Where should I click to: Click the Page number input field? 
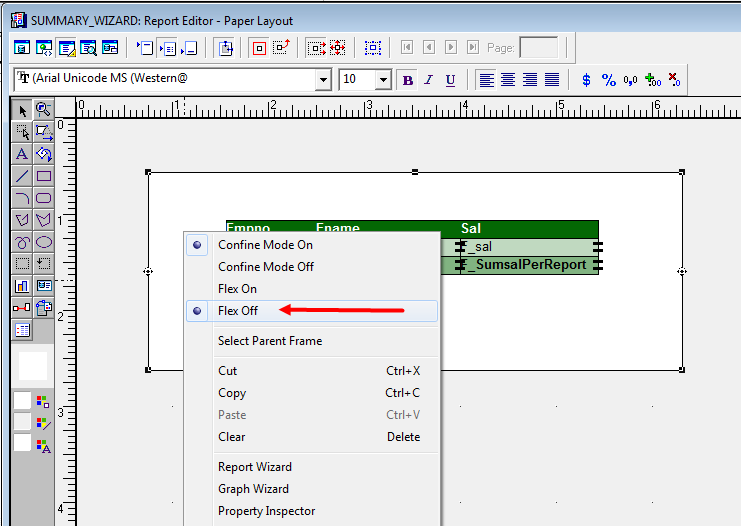click(x=538, y=47)
